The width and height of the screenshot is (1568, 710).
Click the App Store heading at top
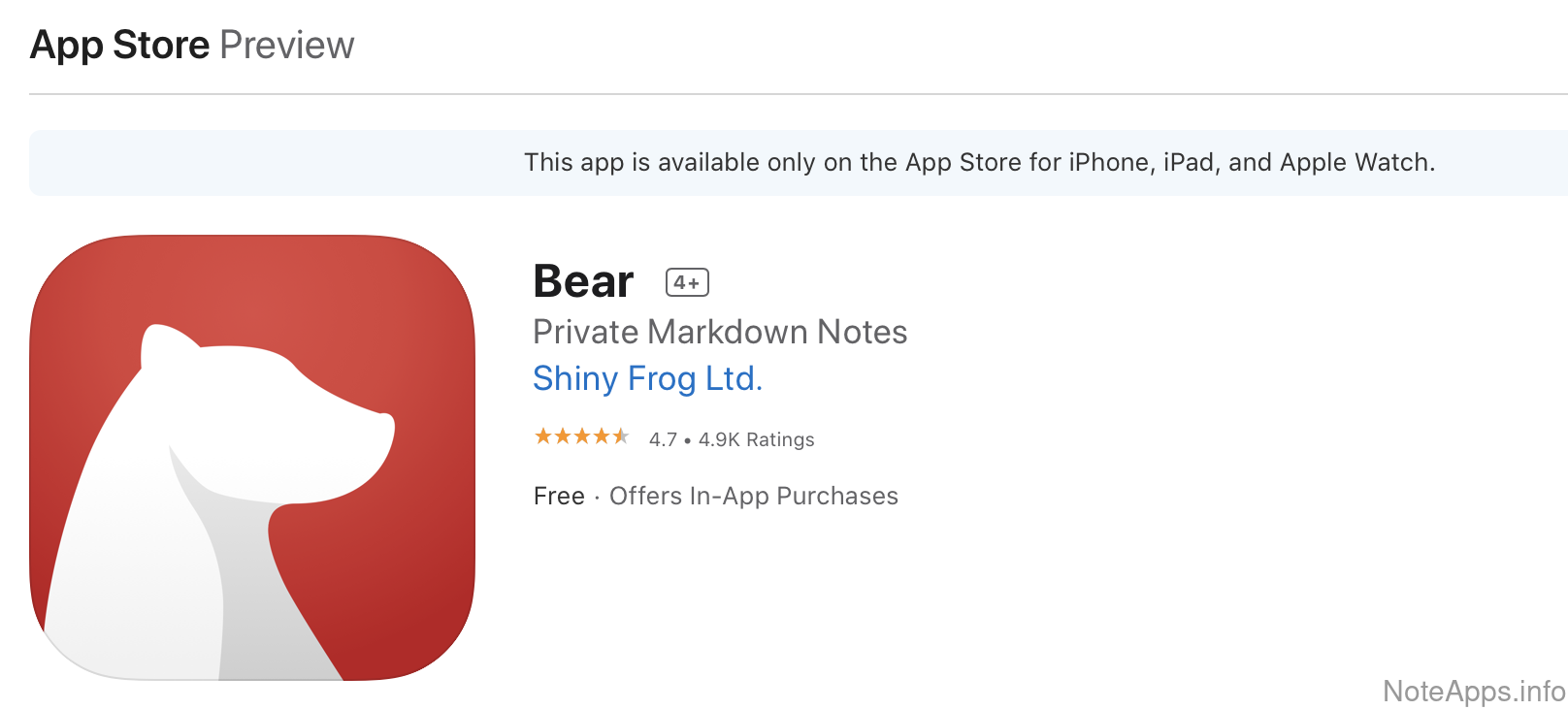pos(120,45)
